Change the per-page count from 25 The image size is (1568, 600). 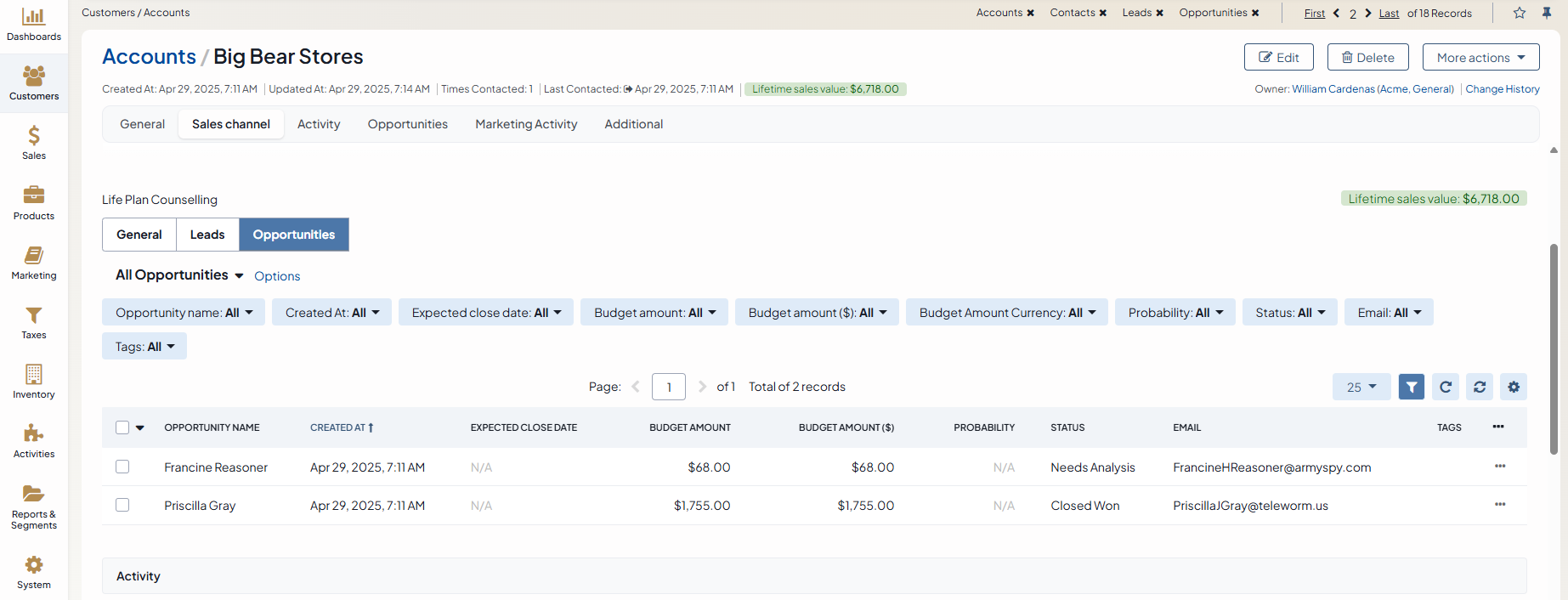(1361, 387)
